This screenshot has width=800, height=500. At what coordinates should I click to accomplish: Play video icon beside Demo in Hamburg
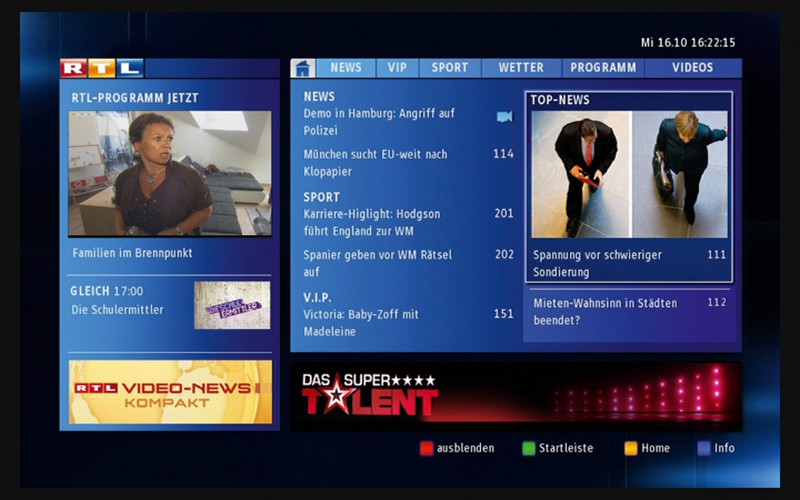pyautogui.click(x=504, y=117)
